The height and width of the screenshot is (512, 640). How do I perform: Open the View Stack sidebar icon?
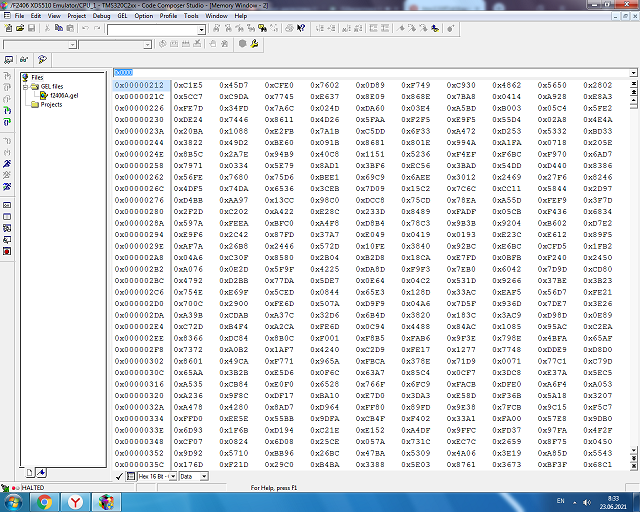7,228
